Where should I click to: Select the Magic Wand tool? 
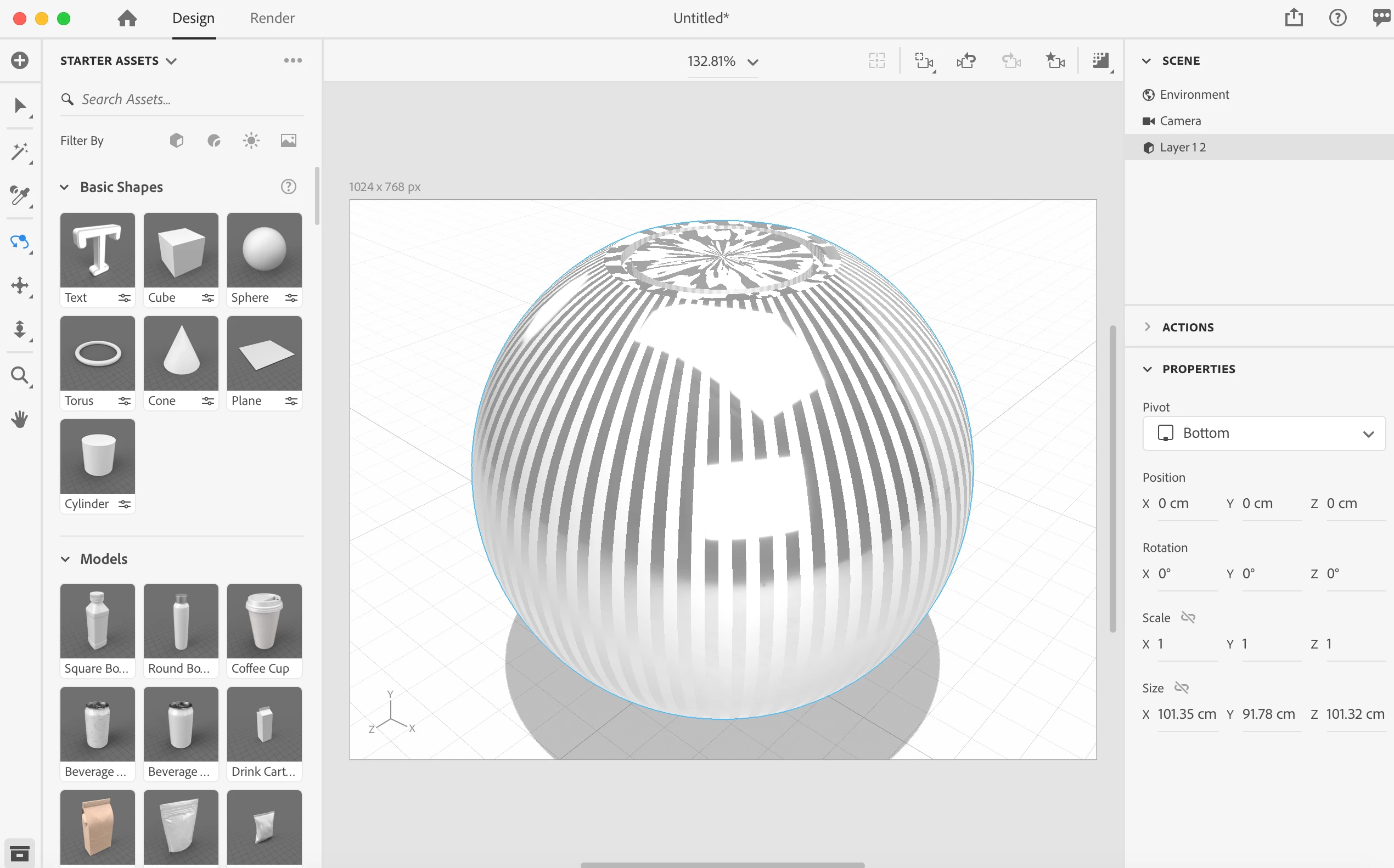pyautogui.click(x=20, y=151)
